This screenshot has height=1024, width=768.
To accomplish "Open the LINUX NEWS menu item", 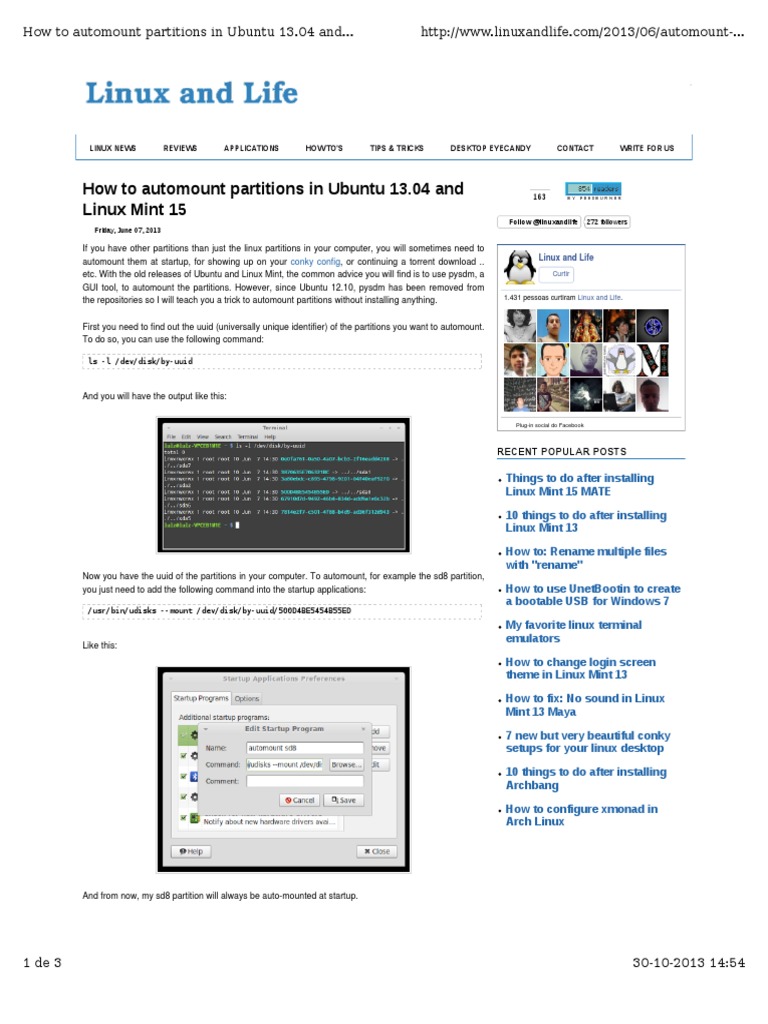I will click(x=113, y=148).
